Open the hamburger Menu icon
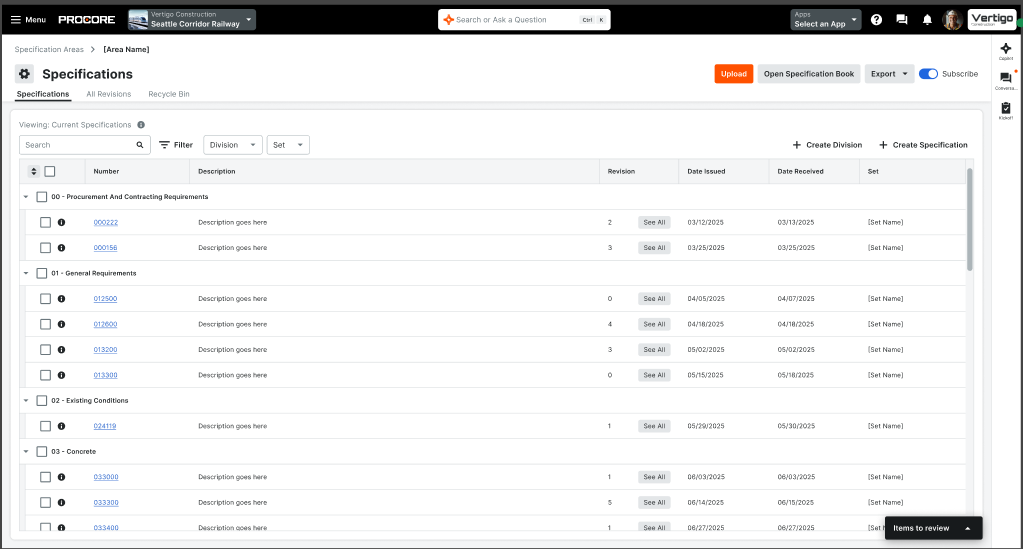This screenshot has width=1023, height=549. click(x=16, y=20)
